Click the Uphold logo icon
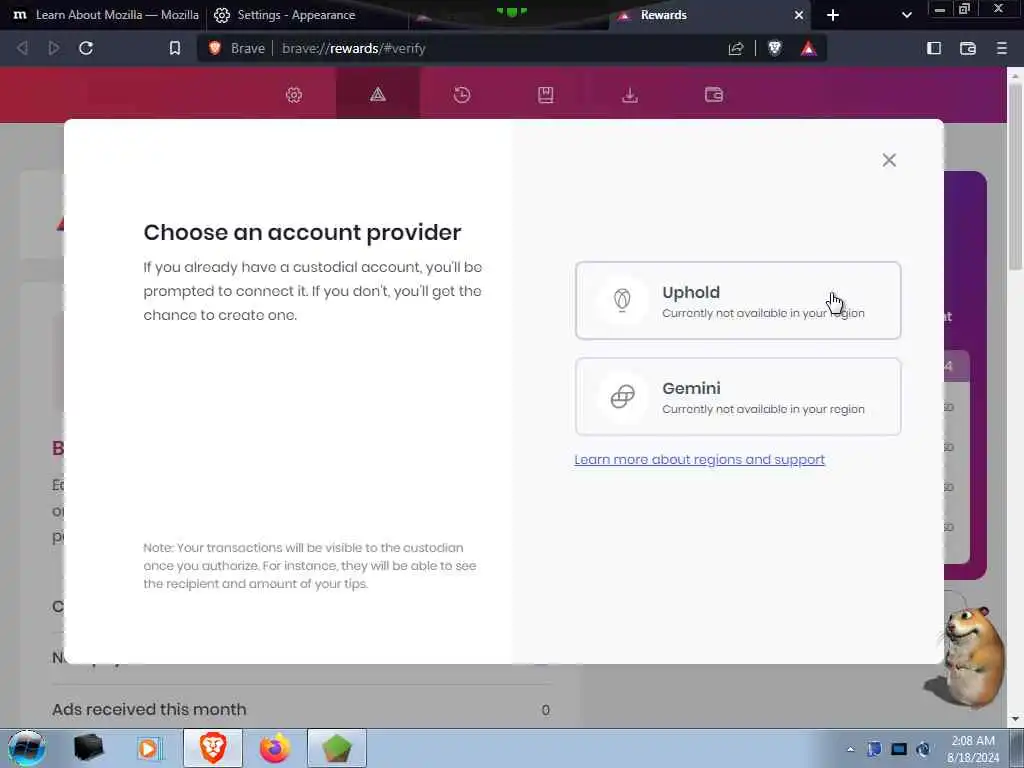 point(622,300)
